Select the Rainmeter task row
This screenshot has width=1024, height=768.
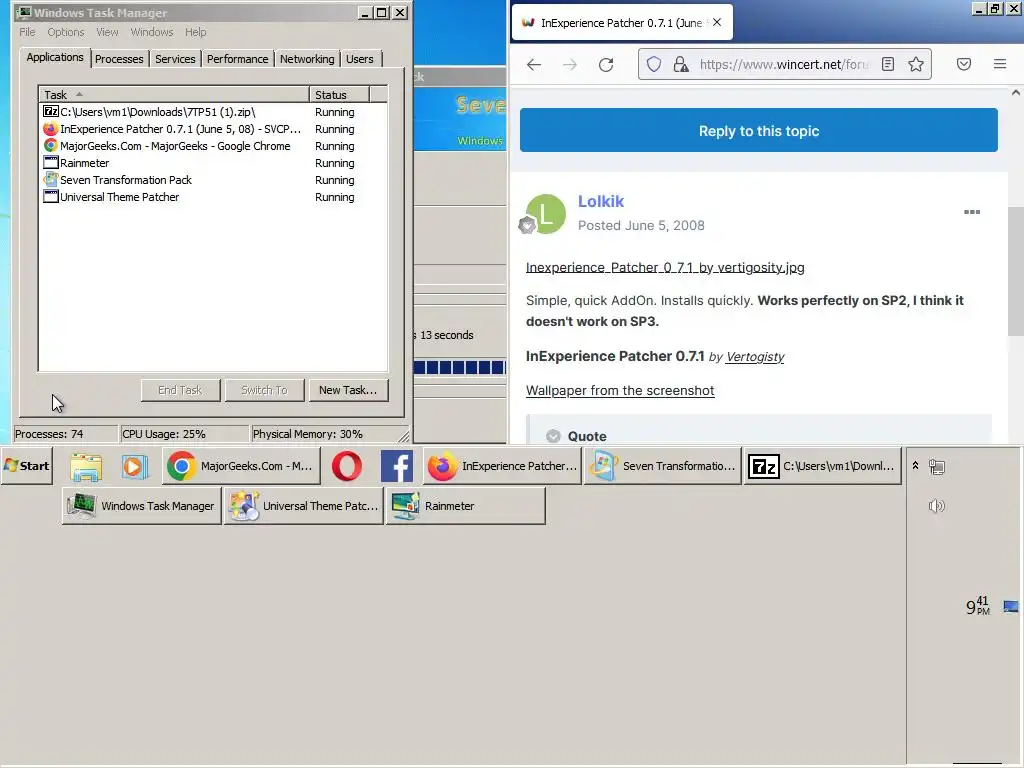(x=212, y=163)
